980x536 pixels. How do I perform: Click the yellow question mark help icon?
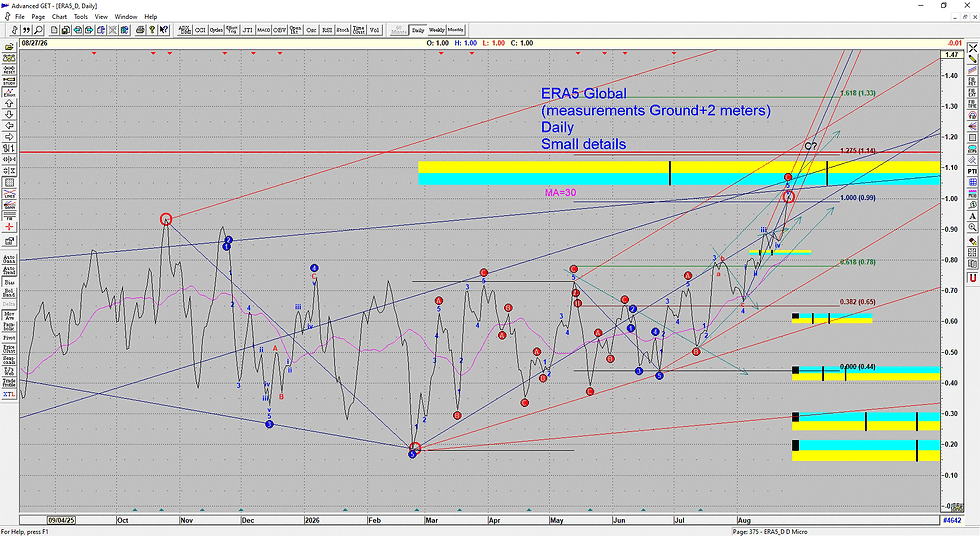tap(152, 29)
